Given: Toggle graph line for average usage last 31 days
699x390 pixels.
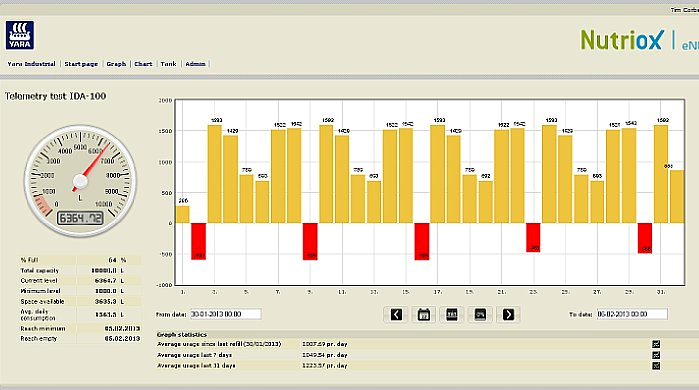Looking at the screenshot, I should pos(656,365).
